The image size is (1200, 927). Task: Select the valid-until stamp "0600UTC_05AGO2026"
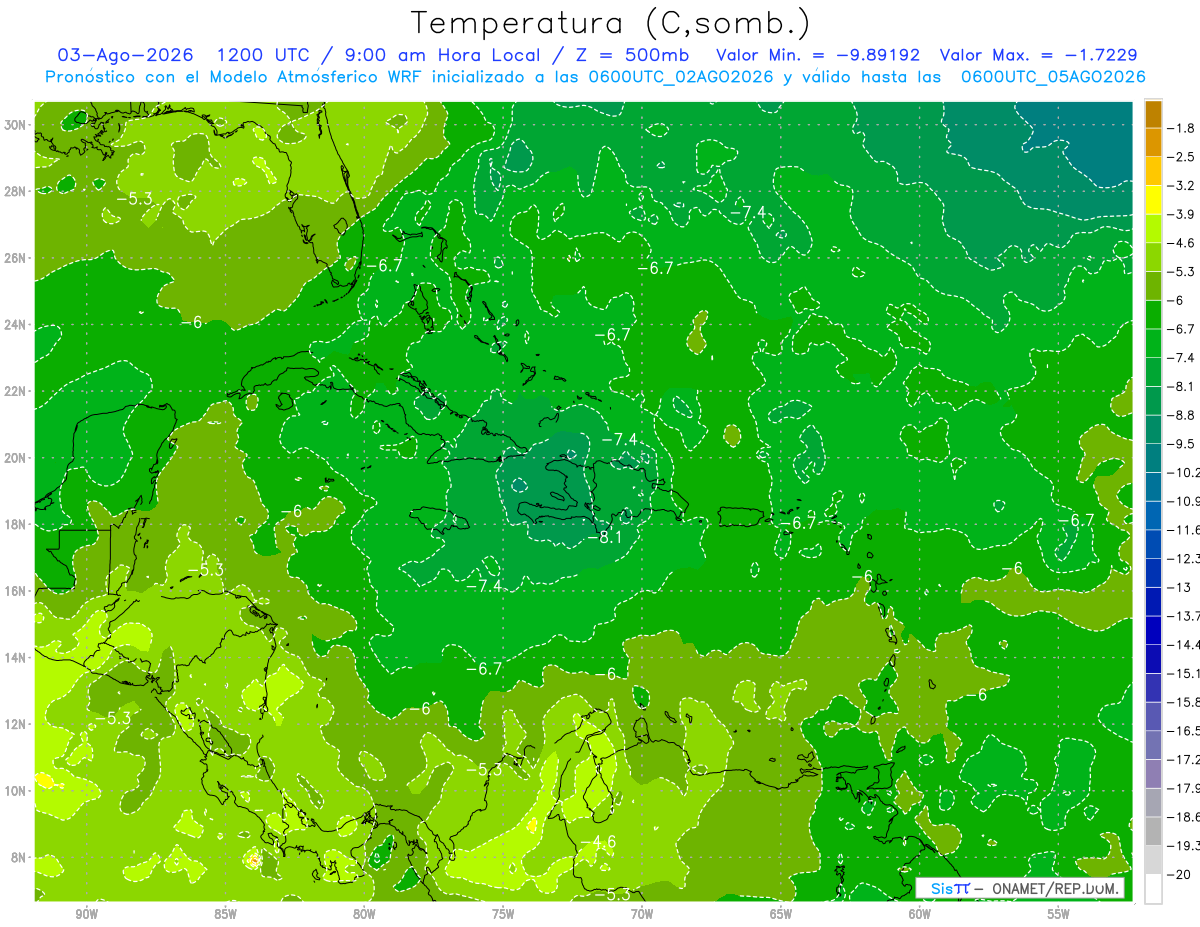click(1053, 77)
